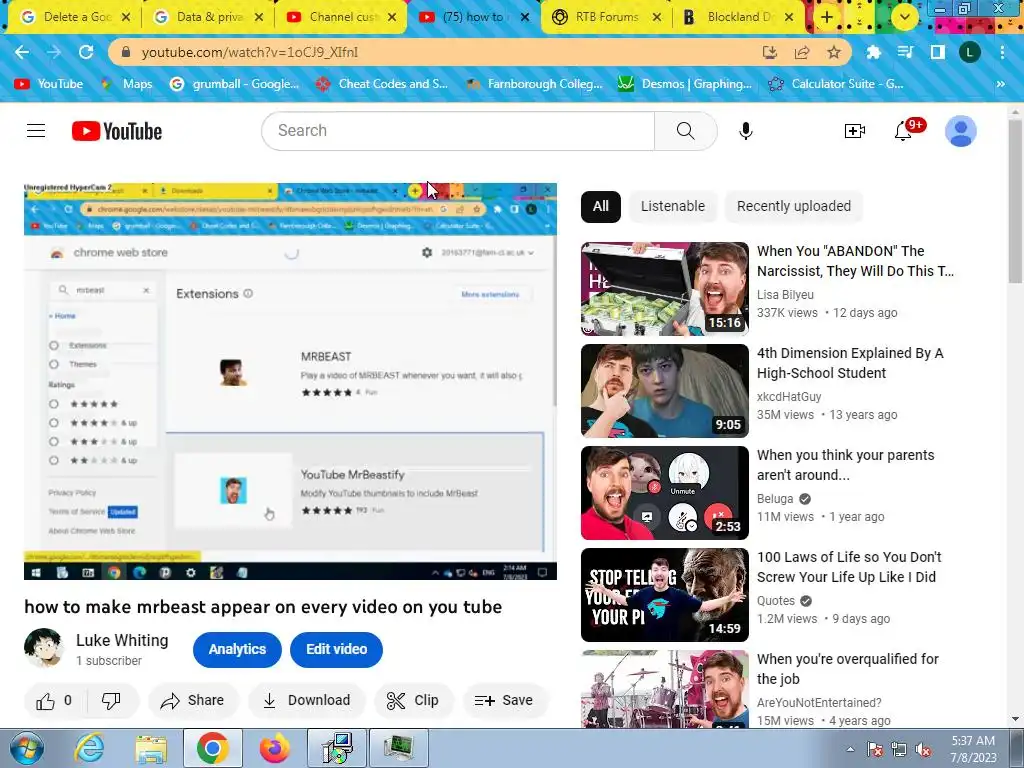Select the Recently uploaded filter chip
Viewport: 1024px width, 768px height.
click(x=793, y=206)
